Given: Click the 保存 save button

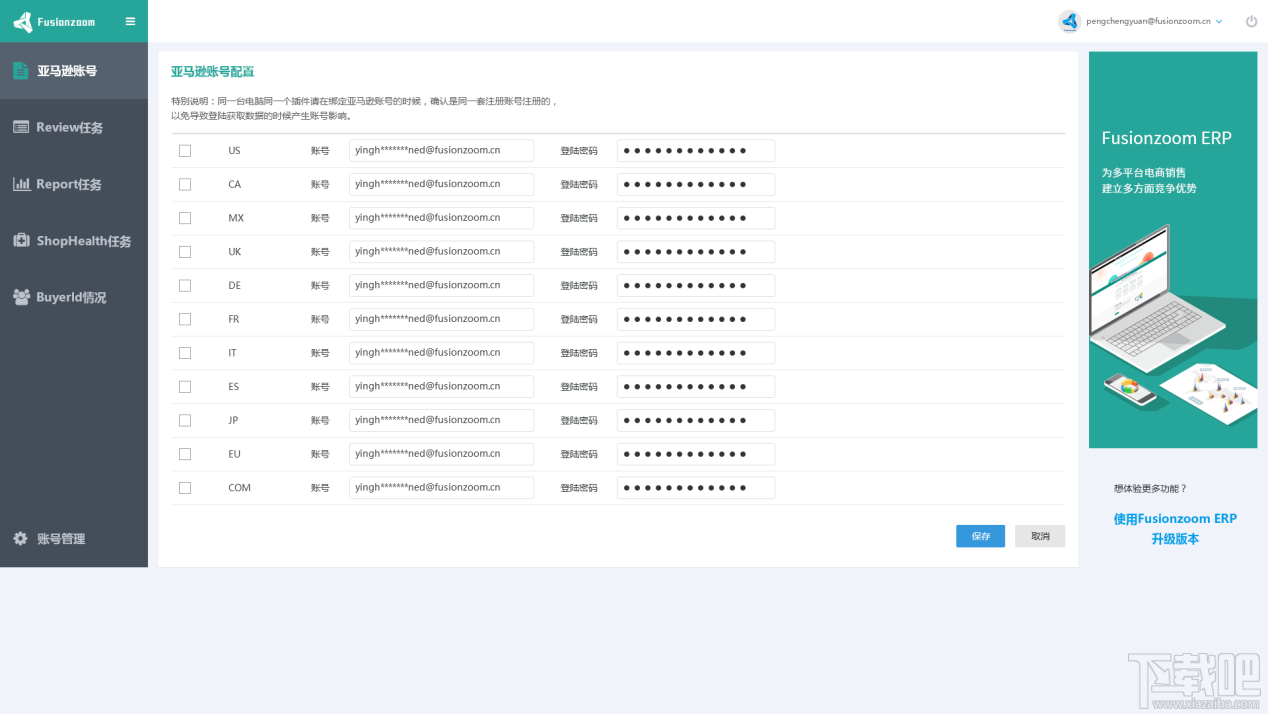Looking at the screenshot, I should 980,536.
